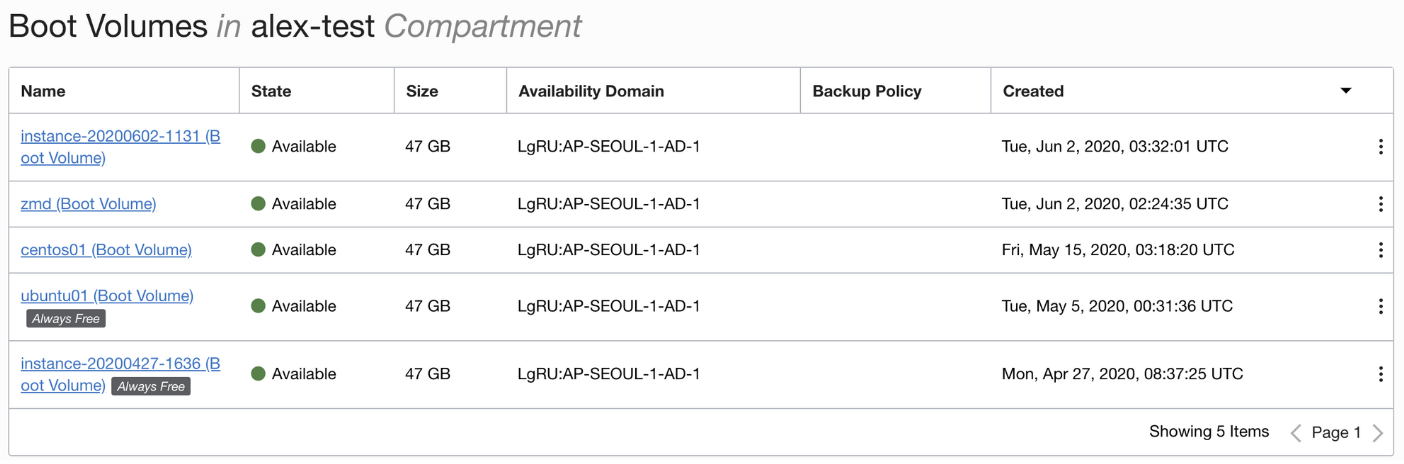Open instance-20200602-1131 boot volume link
Viewport: 1404px width, 464px height.
[x=120, y=137]
